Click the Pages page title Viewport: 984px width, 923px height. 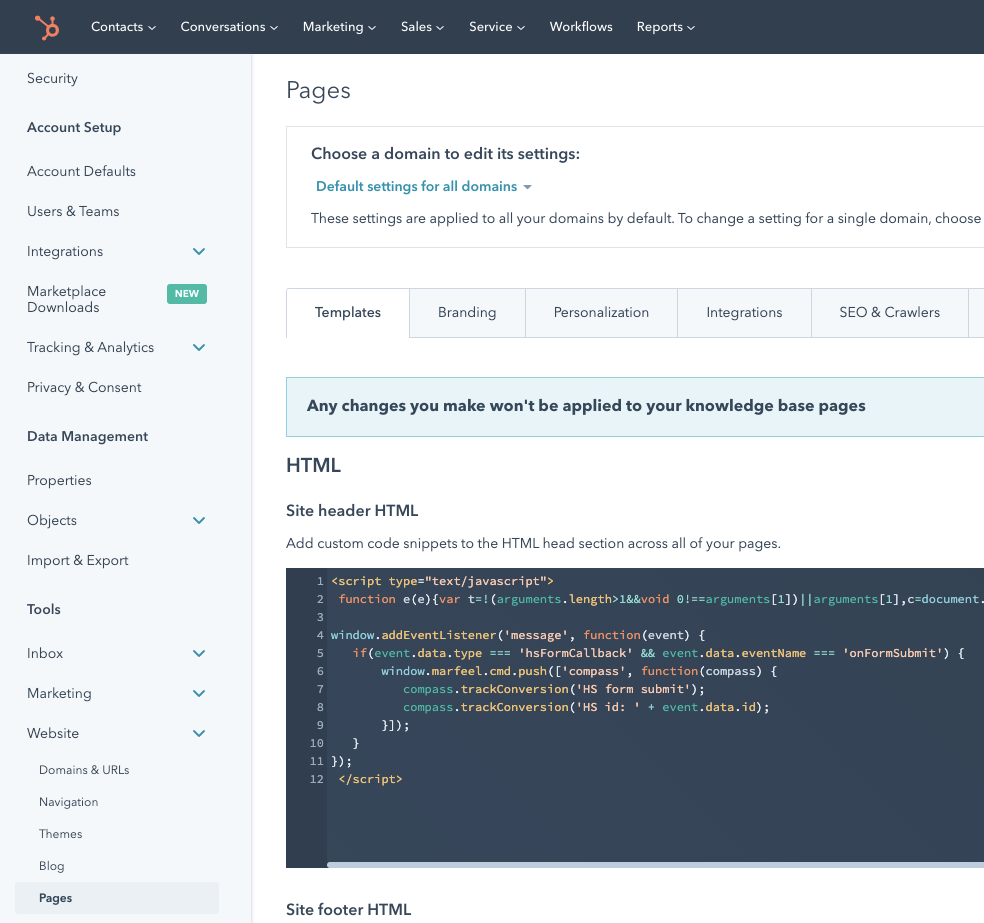318,90
